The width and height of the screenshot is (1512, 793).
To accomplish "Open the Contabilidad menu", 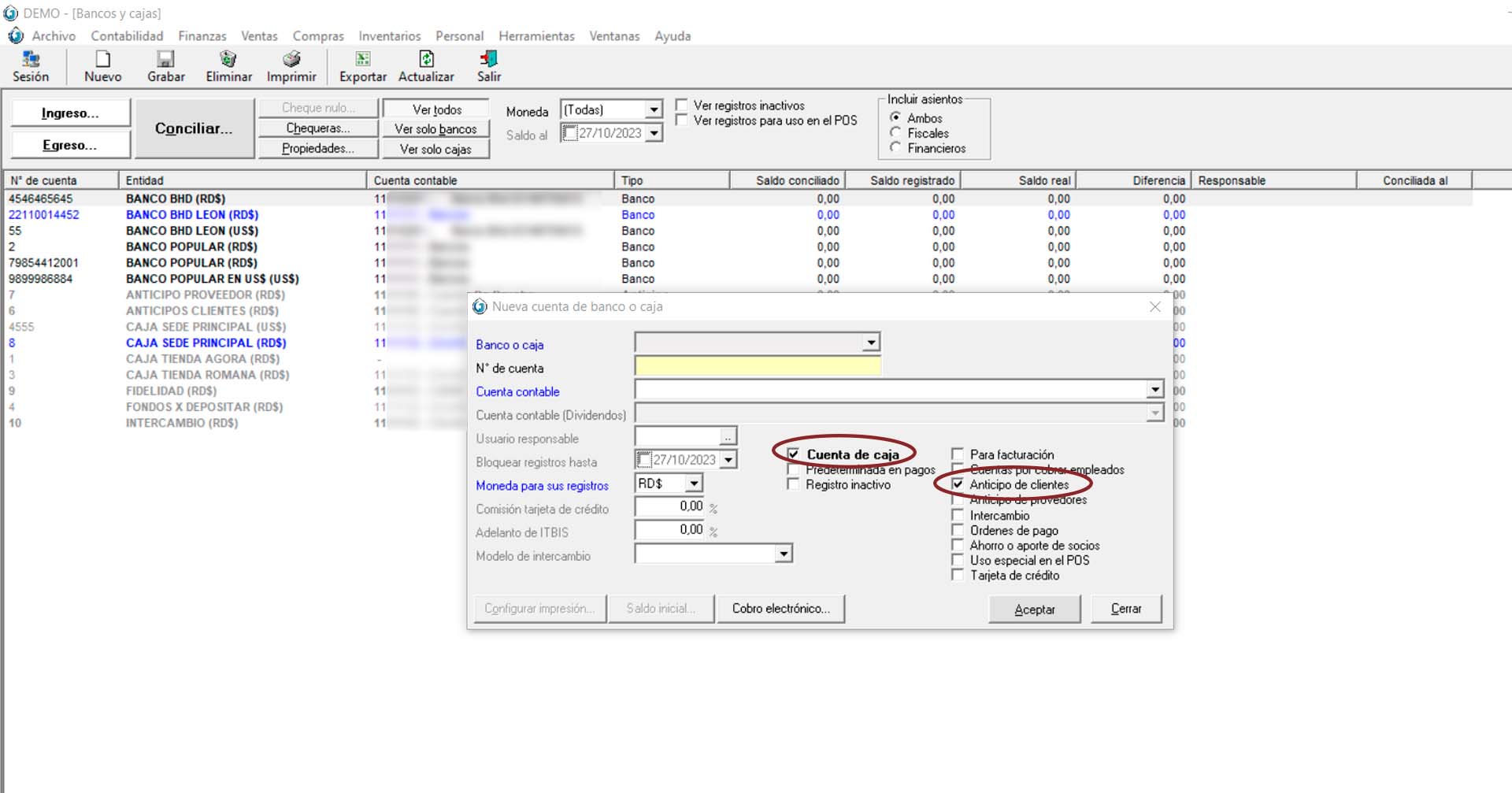I will pos(127,36).
